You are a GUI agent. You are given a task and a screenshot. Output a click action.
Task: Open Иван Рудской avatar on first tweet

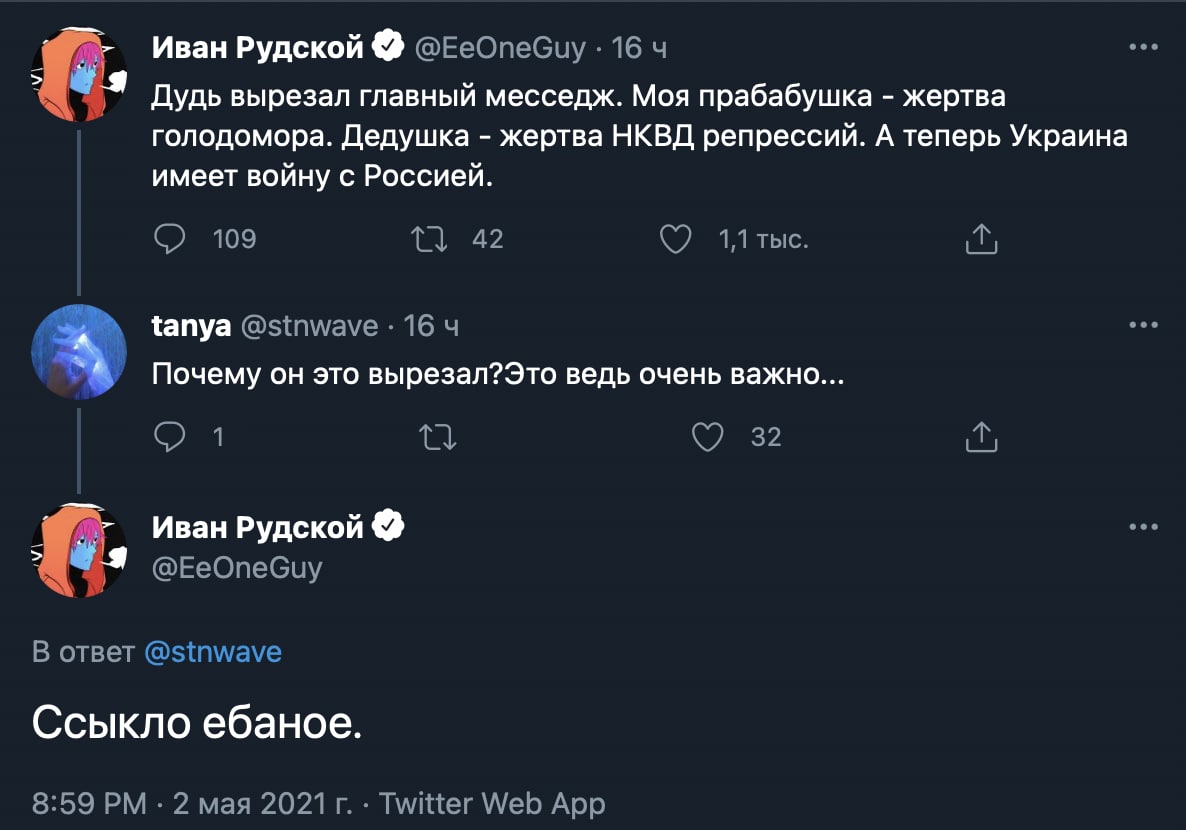[79, 74]
